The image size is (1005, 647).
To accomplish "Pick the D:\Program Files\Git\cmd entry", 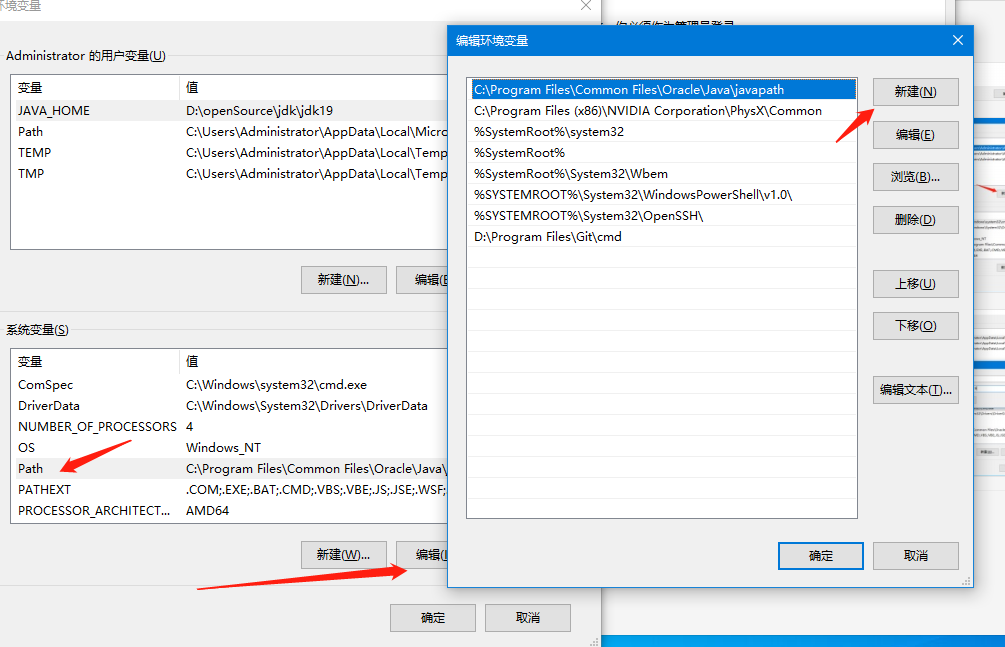I will [547, 237].
